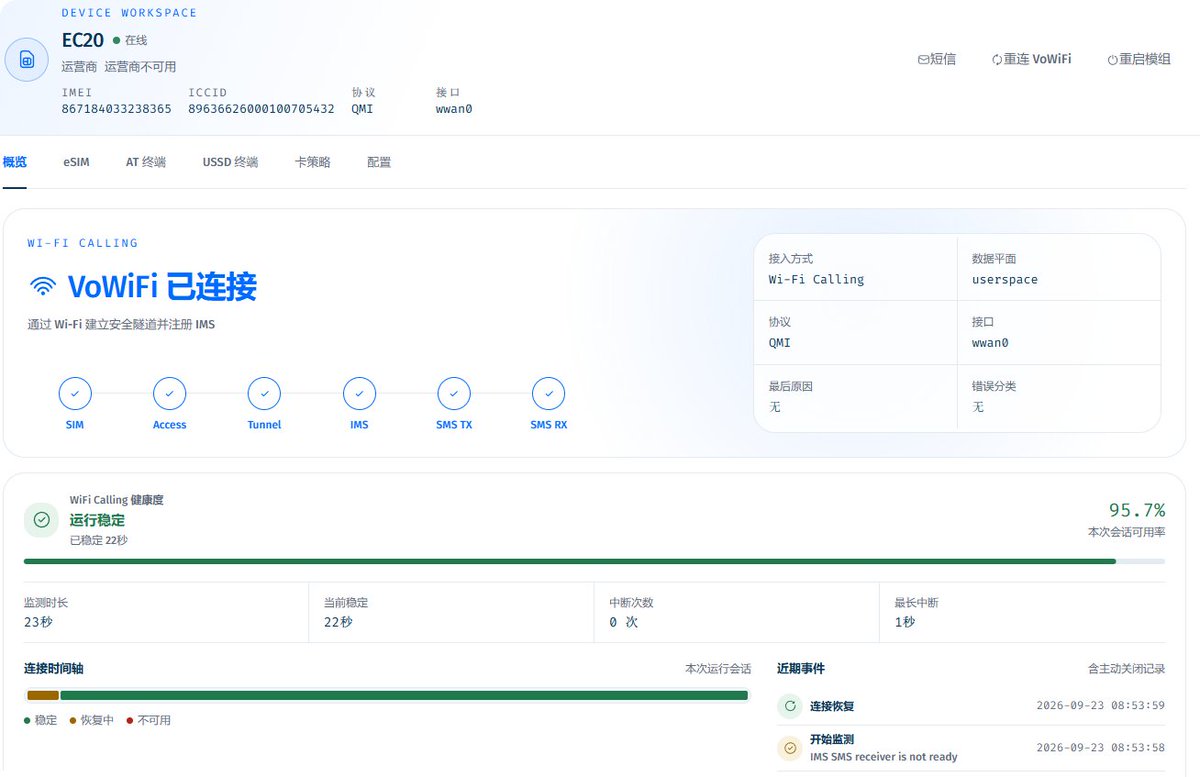Click the 连接恢复 event entry
Screen dimensions: 1200x777
coord(971,706)
